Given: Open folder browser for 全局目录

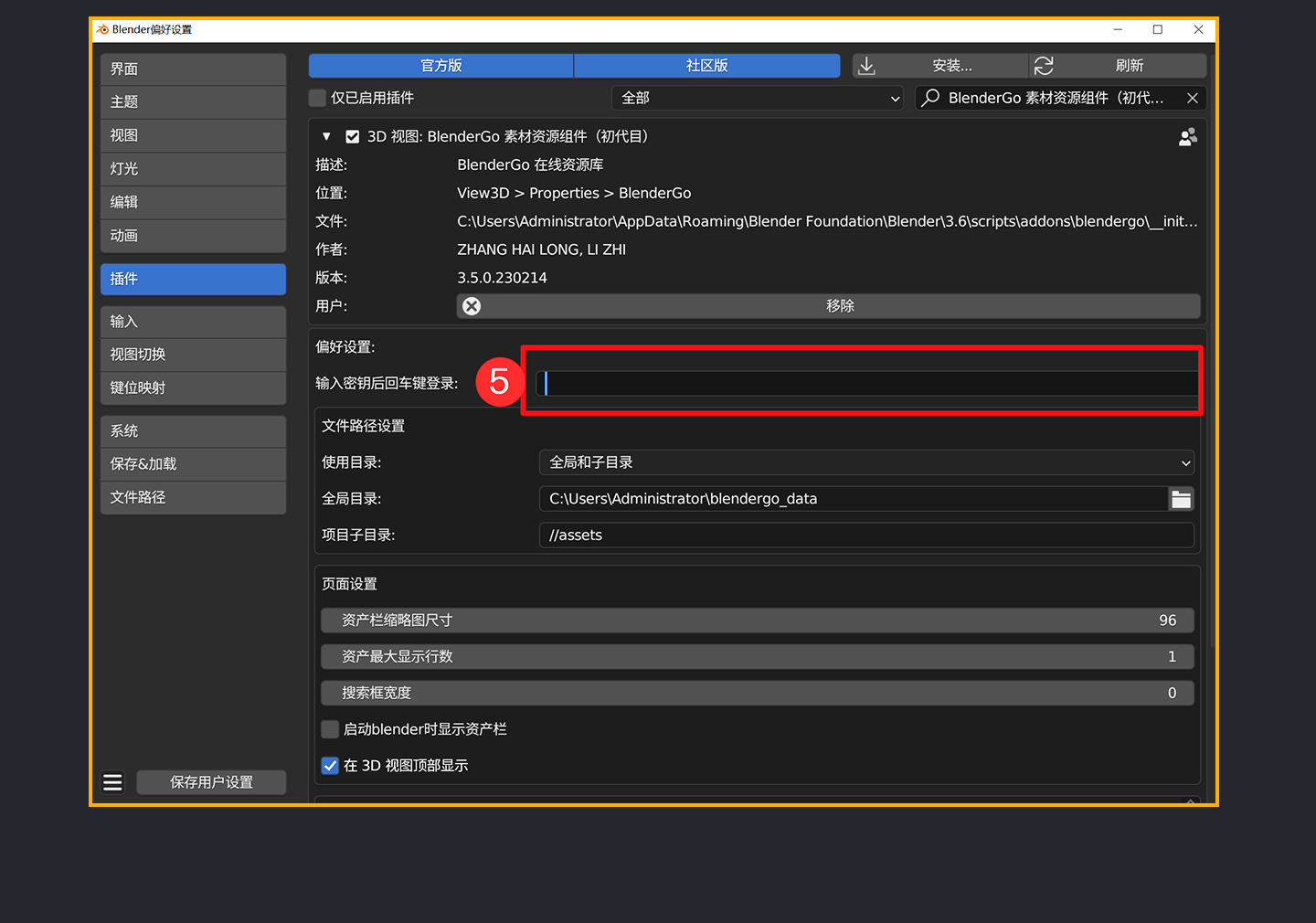Looking at the screenshot, I should pyautogui.click(x=1182, y=499).
